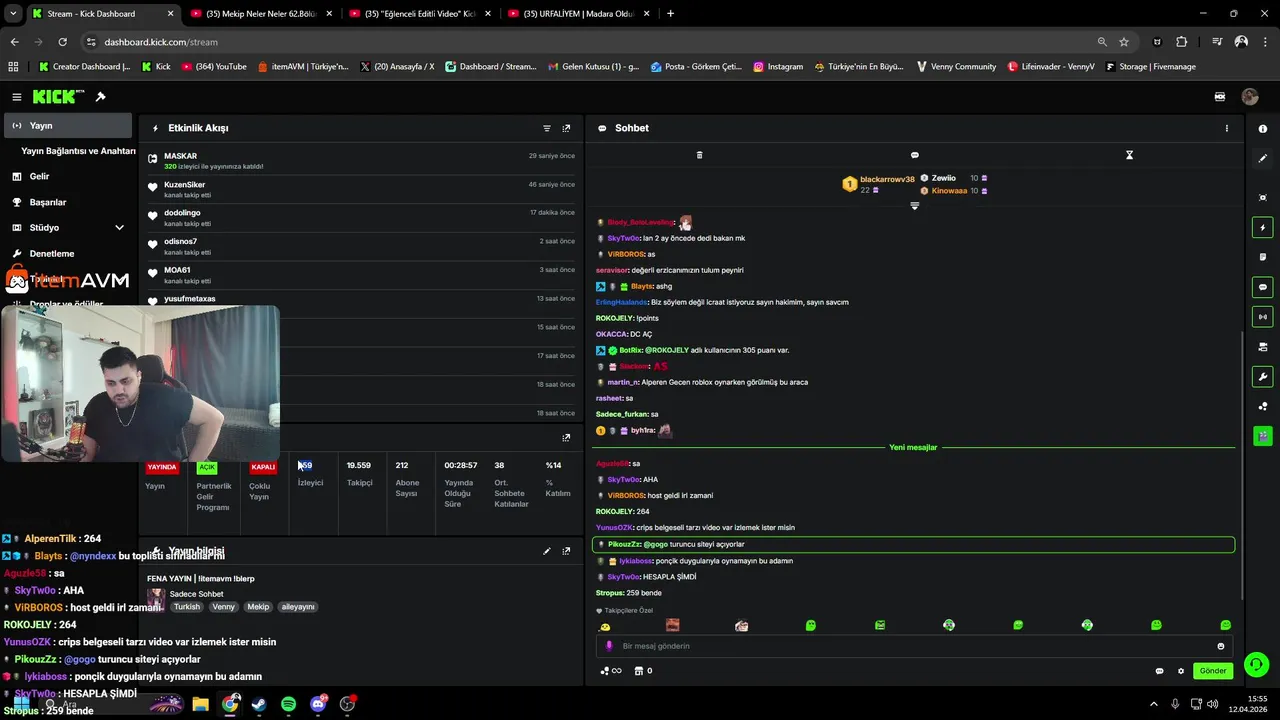Toggle the green chat widget button
This screenshot has height=720, width=1280.
click(x=1263, y=287)
